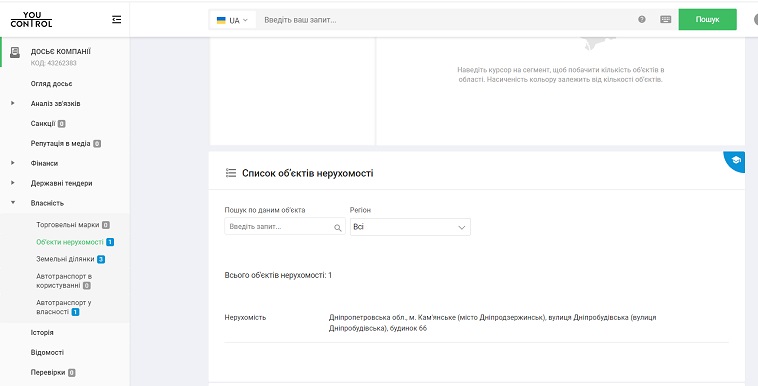Open the virtual keyboard icon
Viewport: 758px width, 386px height.
point(666,19)
